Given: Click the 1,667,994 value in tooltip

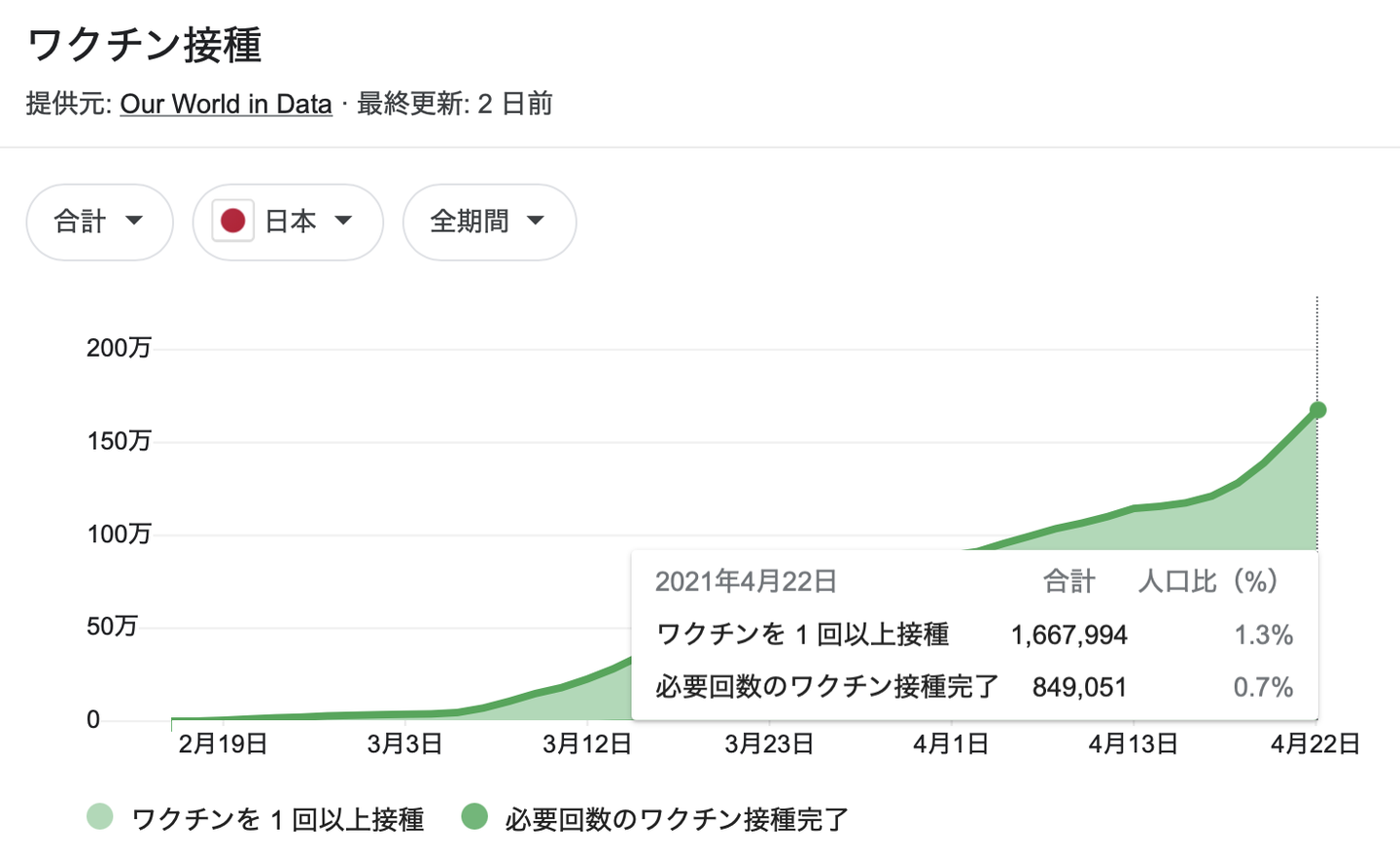Looking at the screenshot, I should pos(1068,636).
